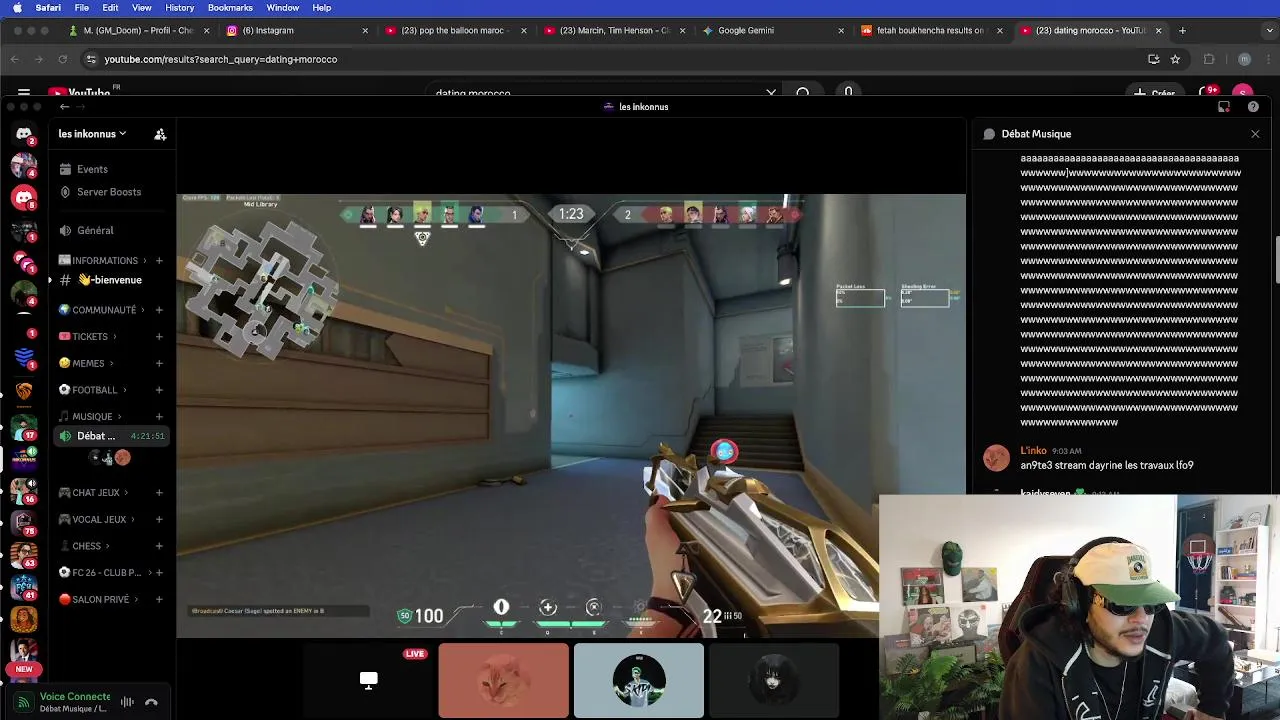The width and height of the screenshot is (1280, 720).
Task: Open the Events item in sidebar
Action: point(92,170)
